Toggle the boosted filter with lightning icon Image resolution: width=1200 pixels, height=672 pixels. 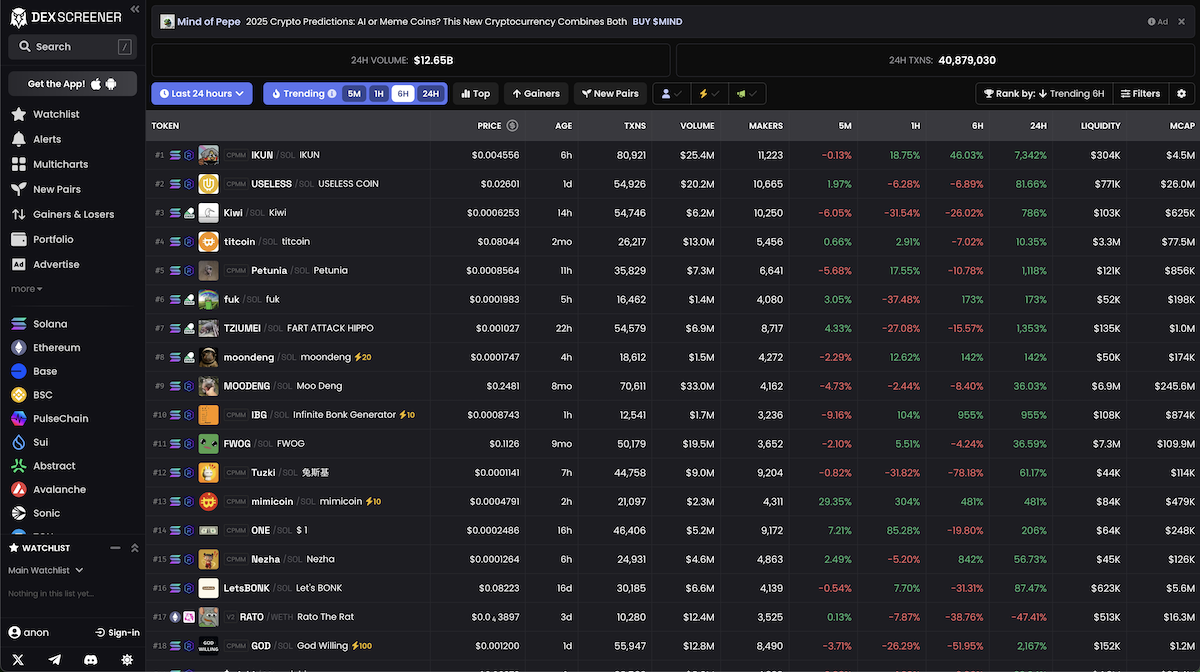(x=708, y=93)
